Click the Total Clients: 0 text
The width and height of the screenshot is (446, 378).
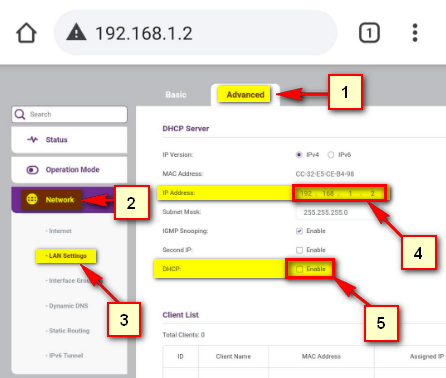pos(183,335)
